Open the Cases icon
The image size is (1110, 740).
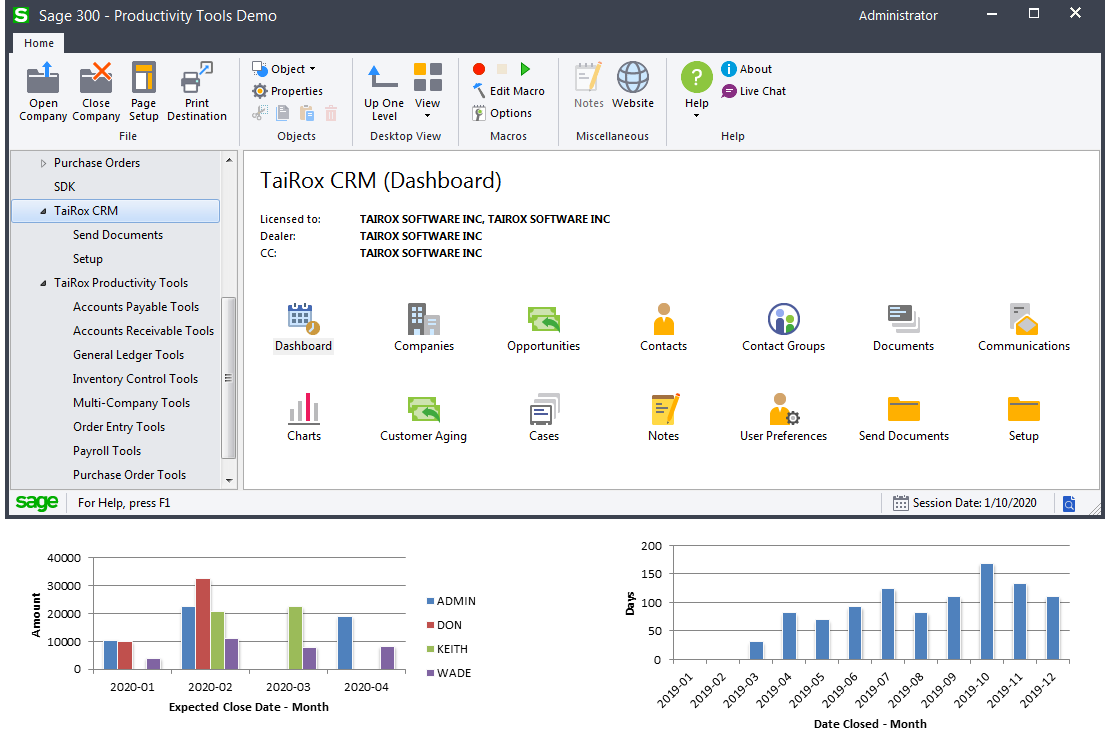pos(544,417)
